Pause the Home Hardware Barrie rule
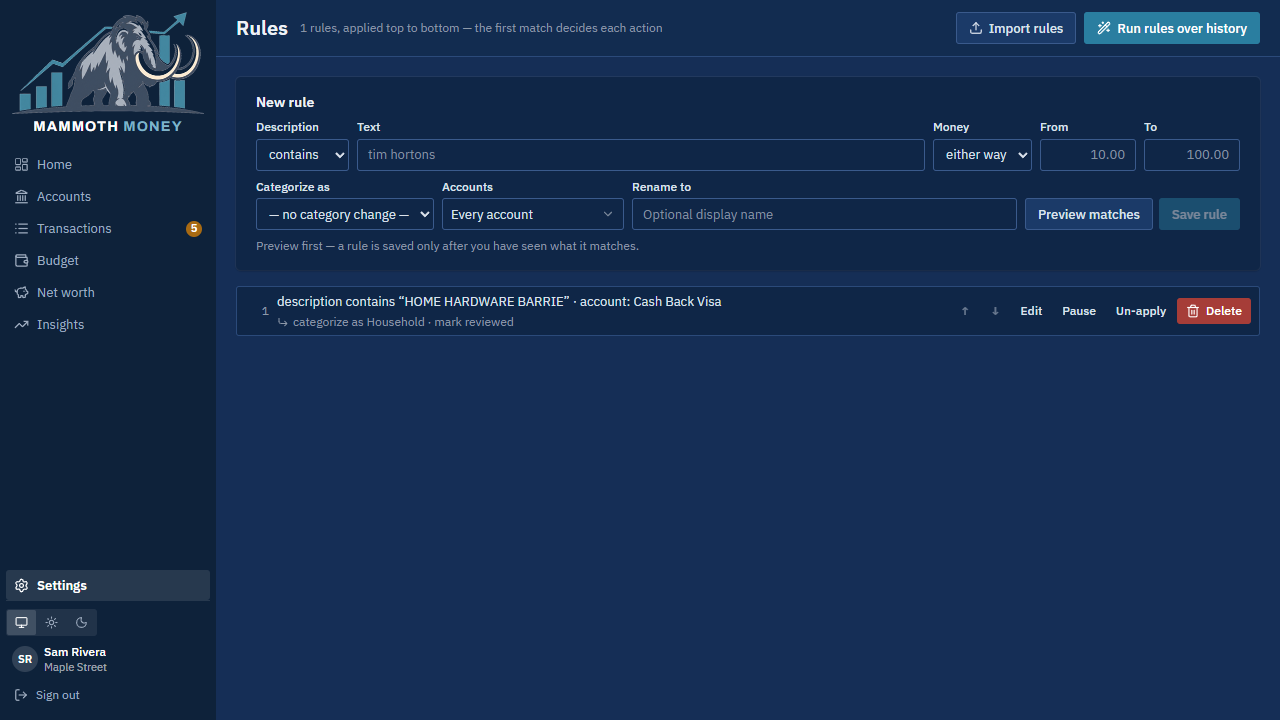The width and height of the screenshot is (1280, 720). [x=1079, y=311]
